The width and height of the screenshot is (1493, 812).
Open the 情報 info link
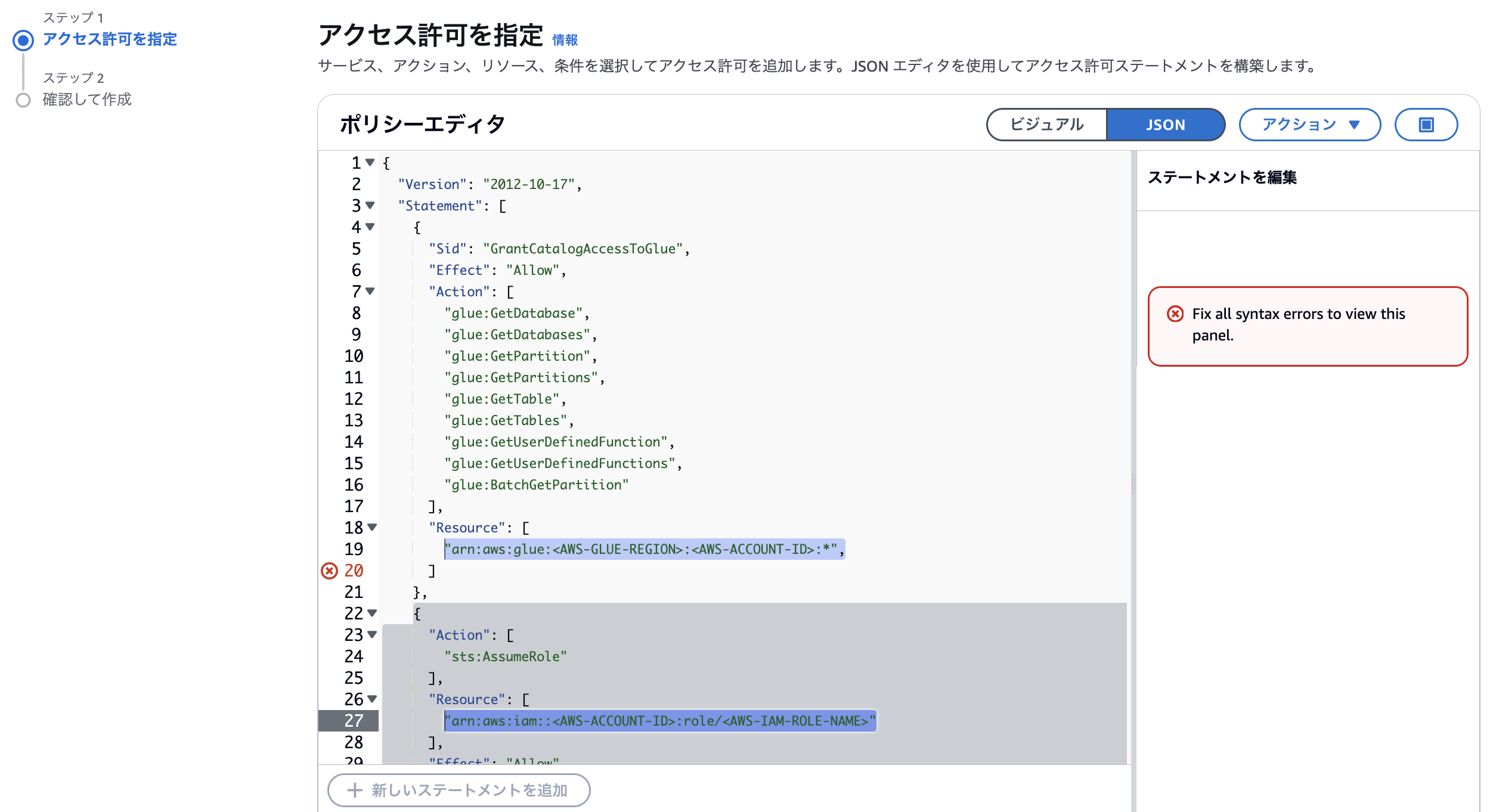click(565, 40)
